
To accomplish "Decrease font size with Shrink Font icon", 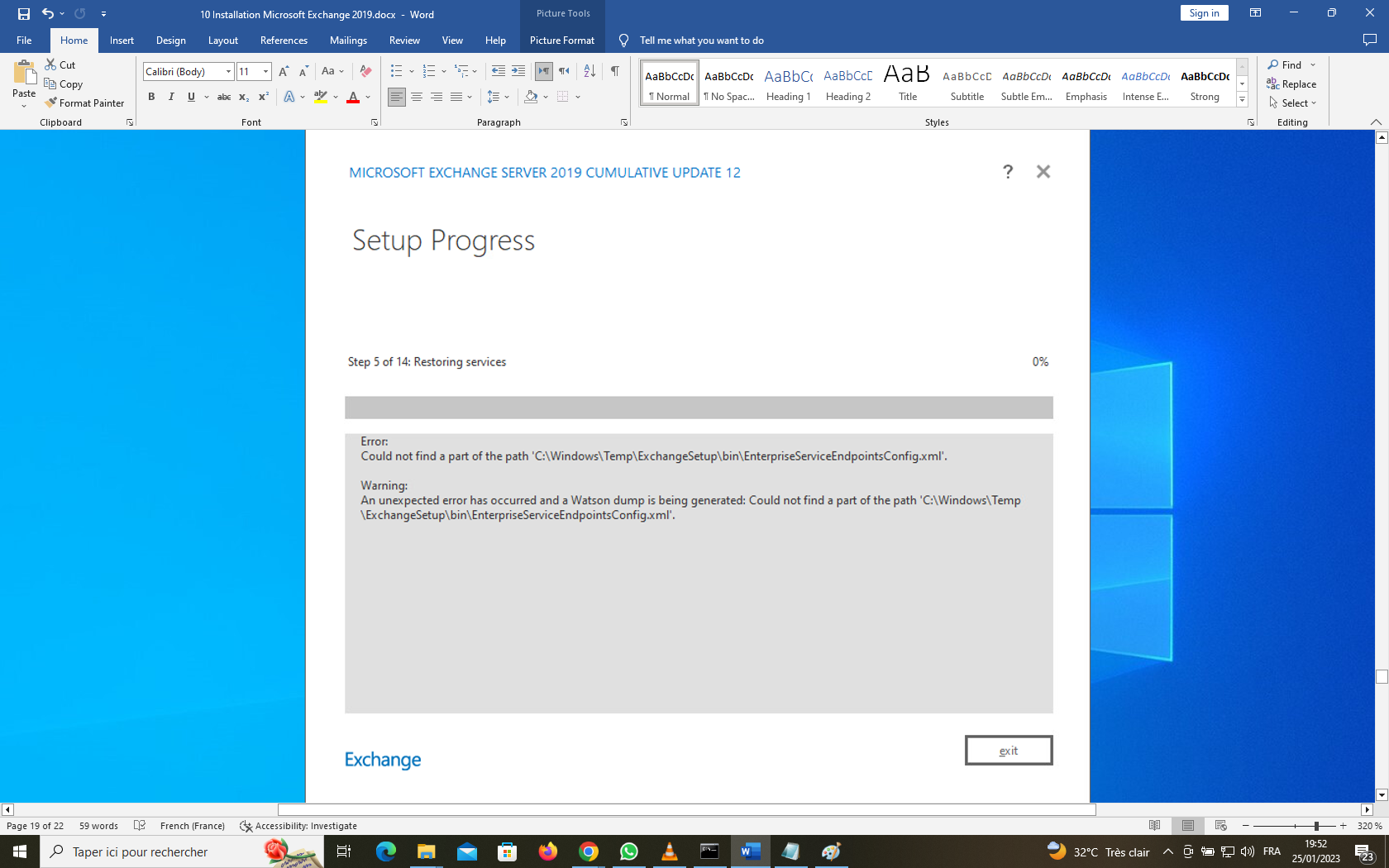I will [303, 72].
